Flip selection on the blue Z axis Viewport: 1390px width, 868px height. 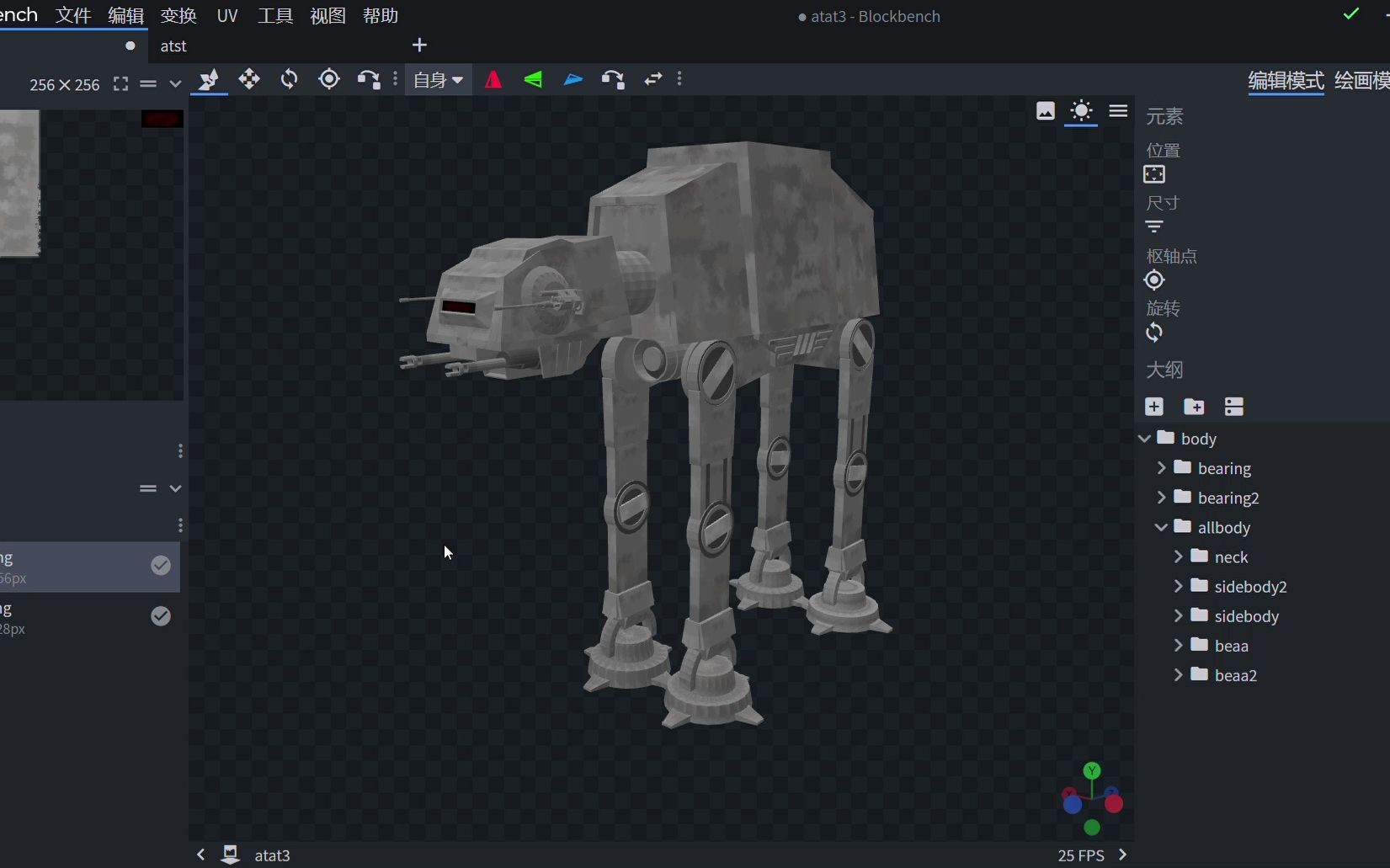(x=573, y=80)
